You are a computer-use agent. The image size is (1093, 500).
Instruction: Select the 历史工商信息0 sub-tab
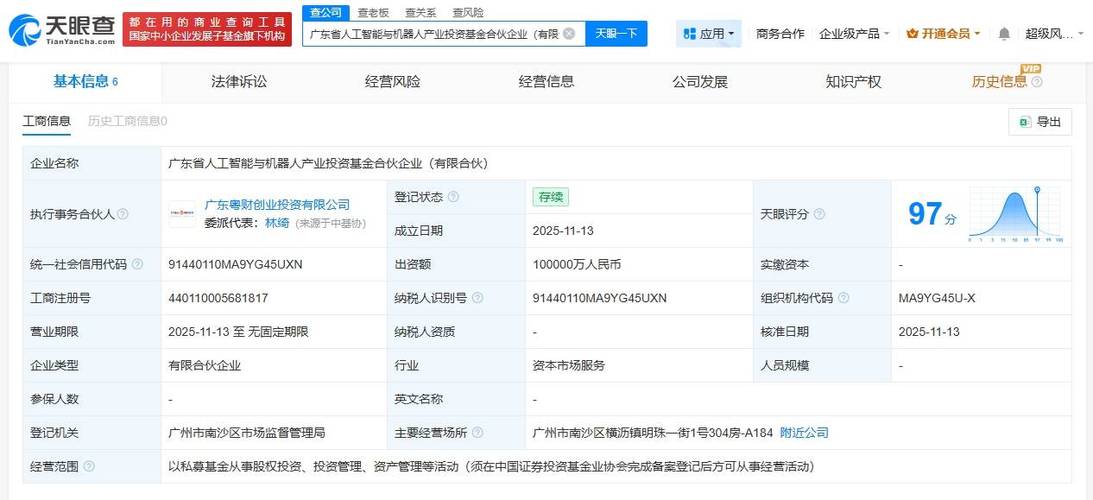click(128, 121)
